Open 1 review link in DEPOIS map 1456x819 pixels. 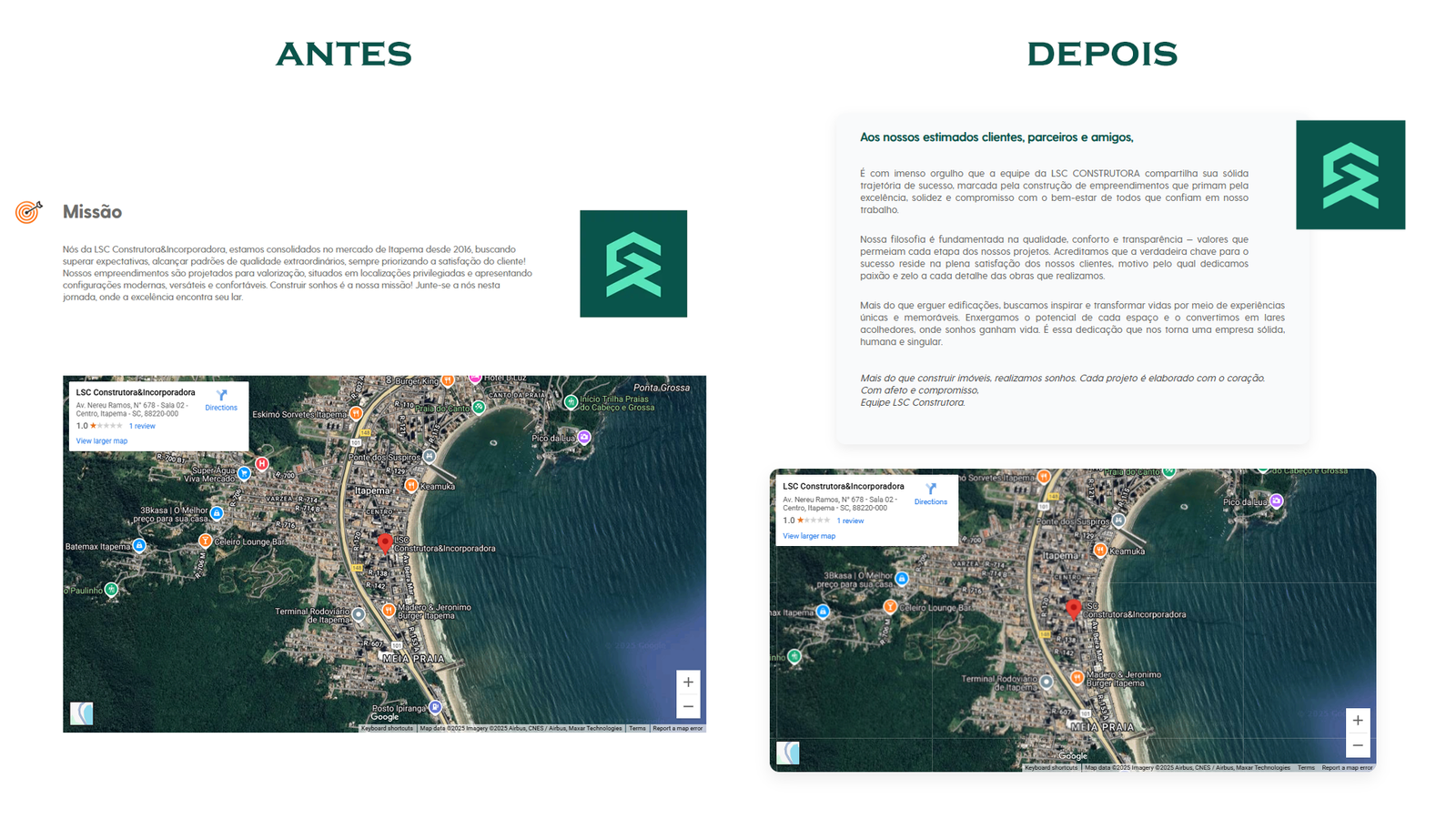tap(850, 521)
